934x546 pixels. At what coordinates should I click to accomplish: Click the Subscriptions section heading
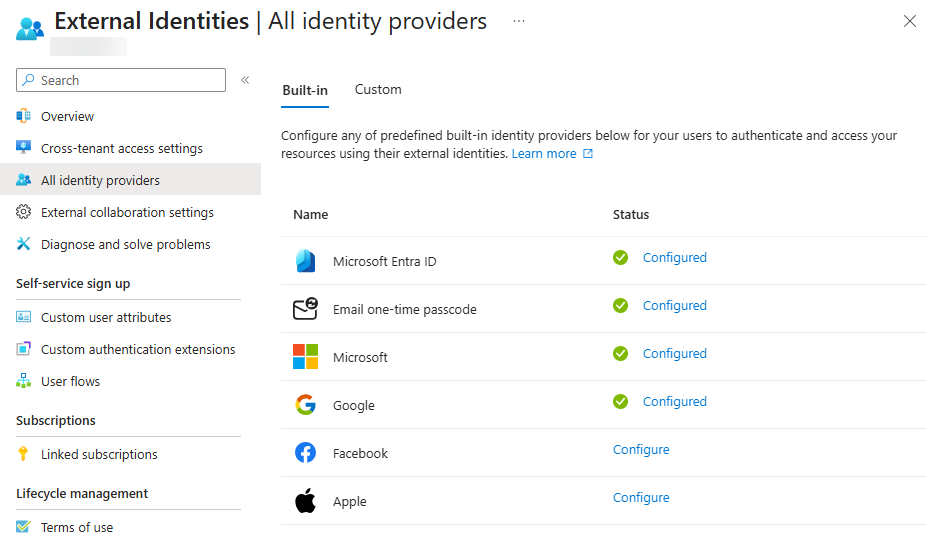point(55,420)
